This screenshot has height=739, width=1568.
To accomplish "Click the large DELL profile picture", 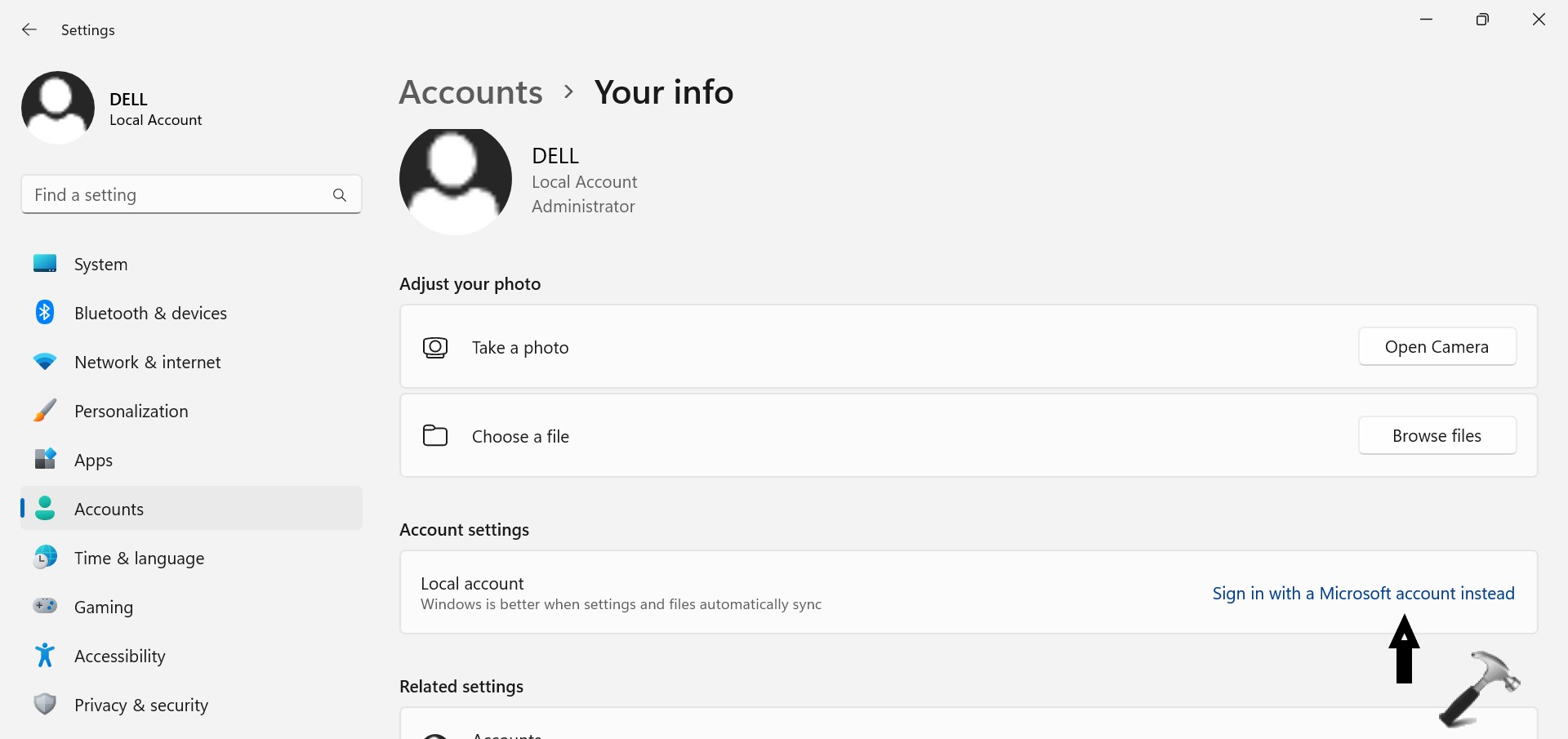I will [455, 180].
